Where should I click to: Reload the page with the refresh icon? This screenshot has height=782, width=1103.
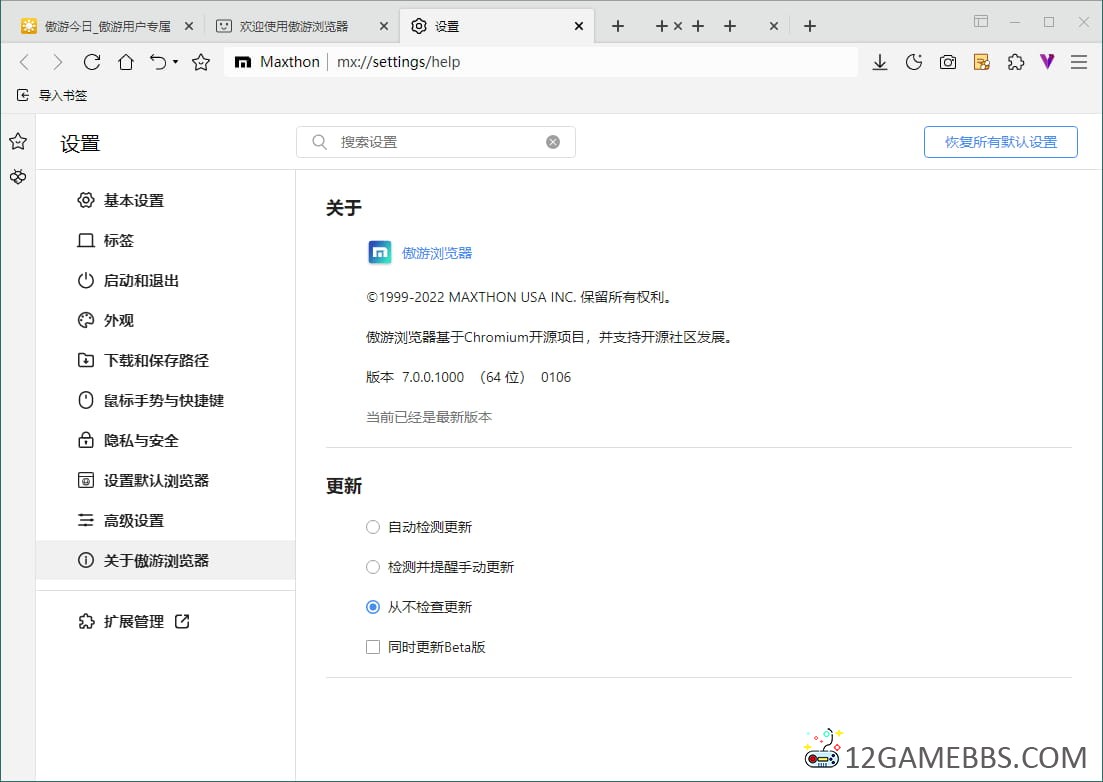(x=92, y=62)
